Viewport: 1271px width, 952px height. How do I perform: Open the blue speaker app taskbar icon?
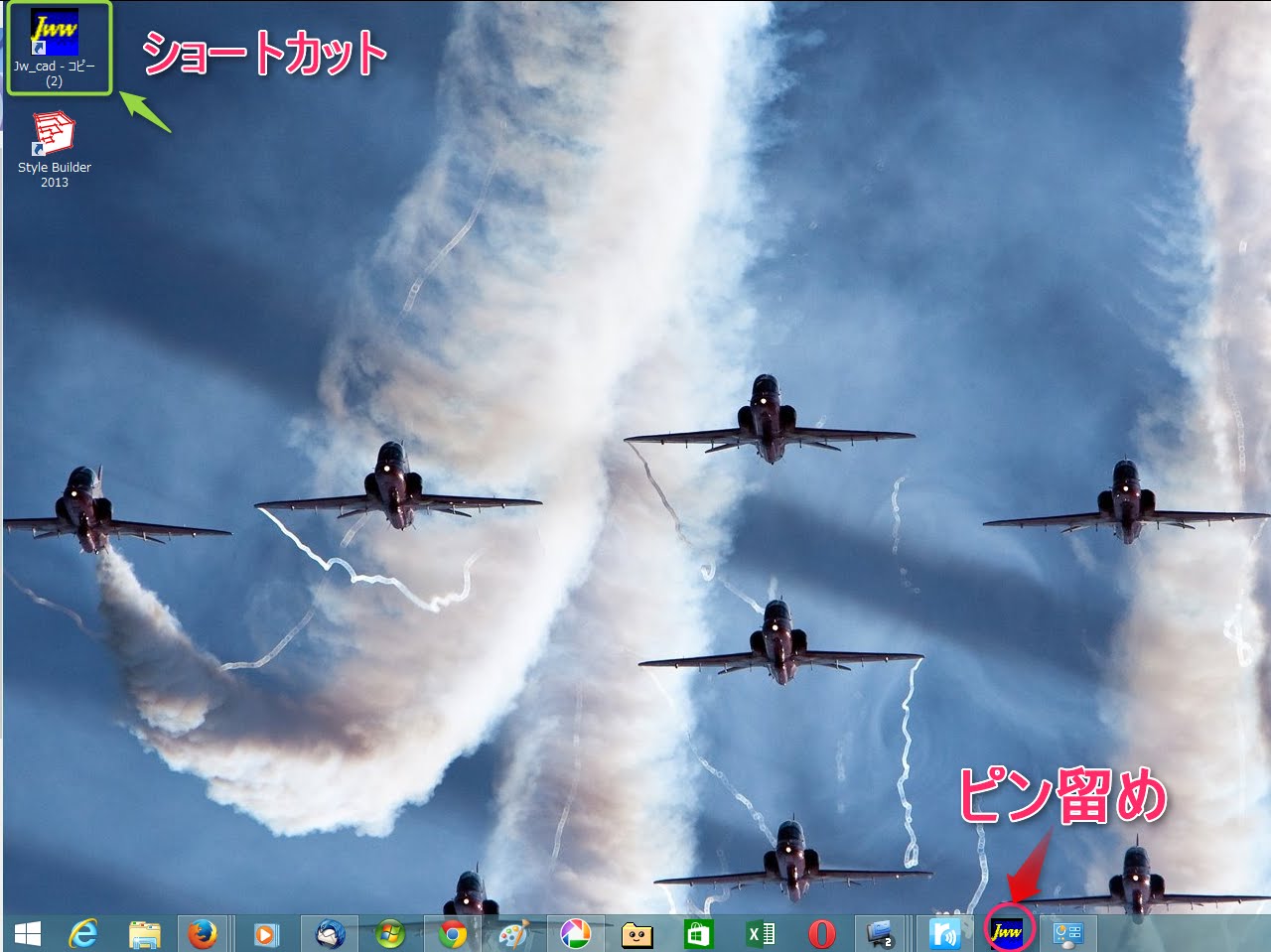(x=944, y=934)
